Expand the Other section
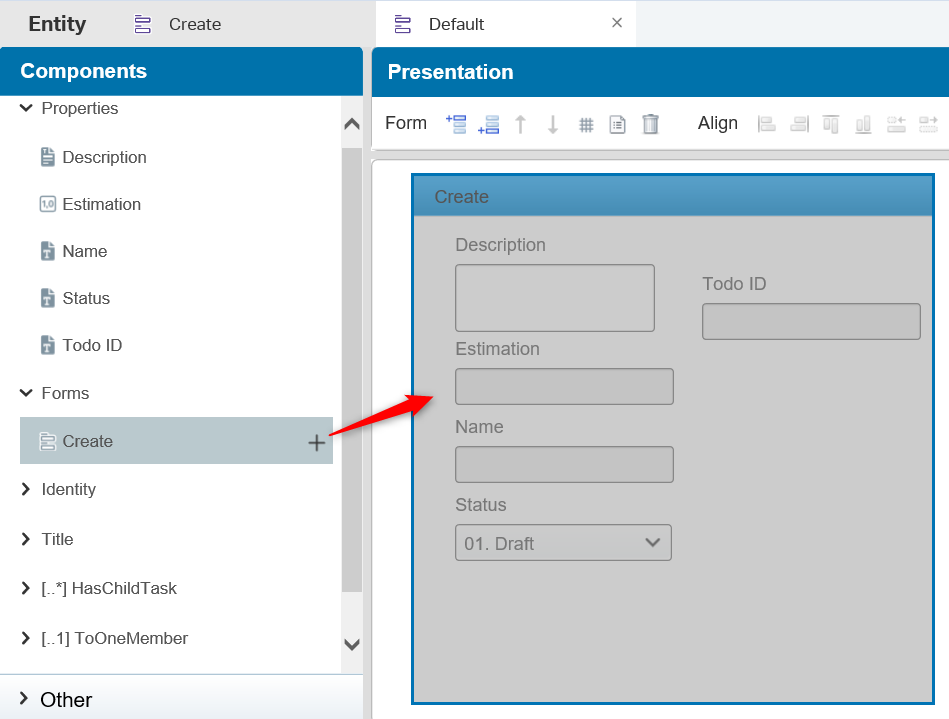 pyautogui.click(x=24, y=698)
